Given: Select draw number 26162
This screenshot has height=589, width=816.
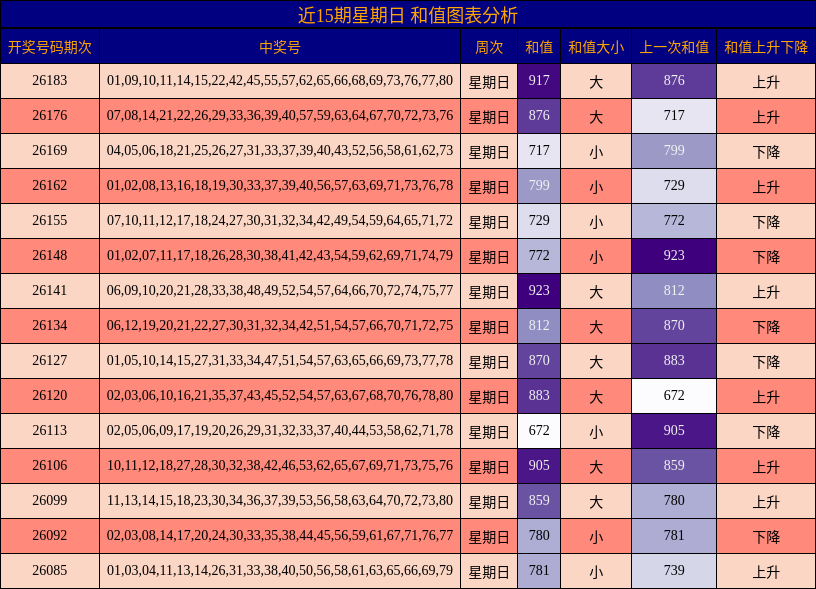Looking at the screenshot, I should (49, 186).
